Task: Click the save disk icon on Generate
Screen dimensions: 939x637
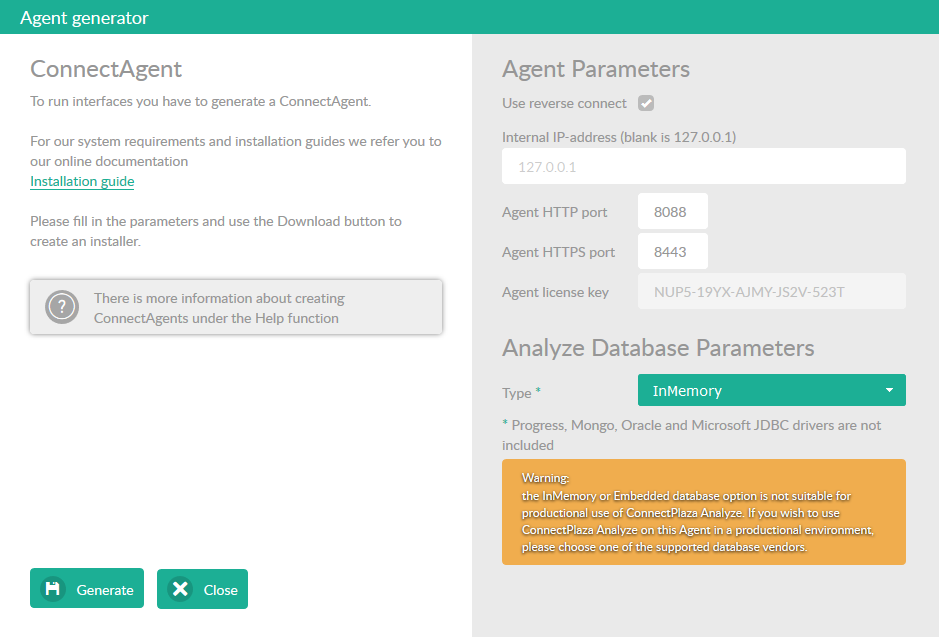Action: click(x=53, y=589)
